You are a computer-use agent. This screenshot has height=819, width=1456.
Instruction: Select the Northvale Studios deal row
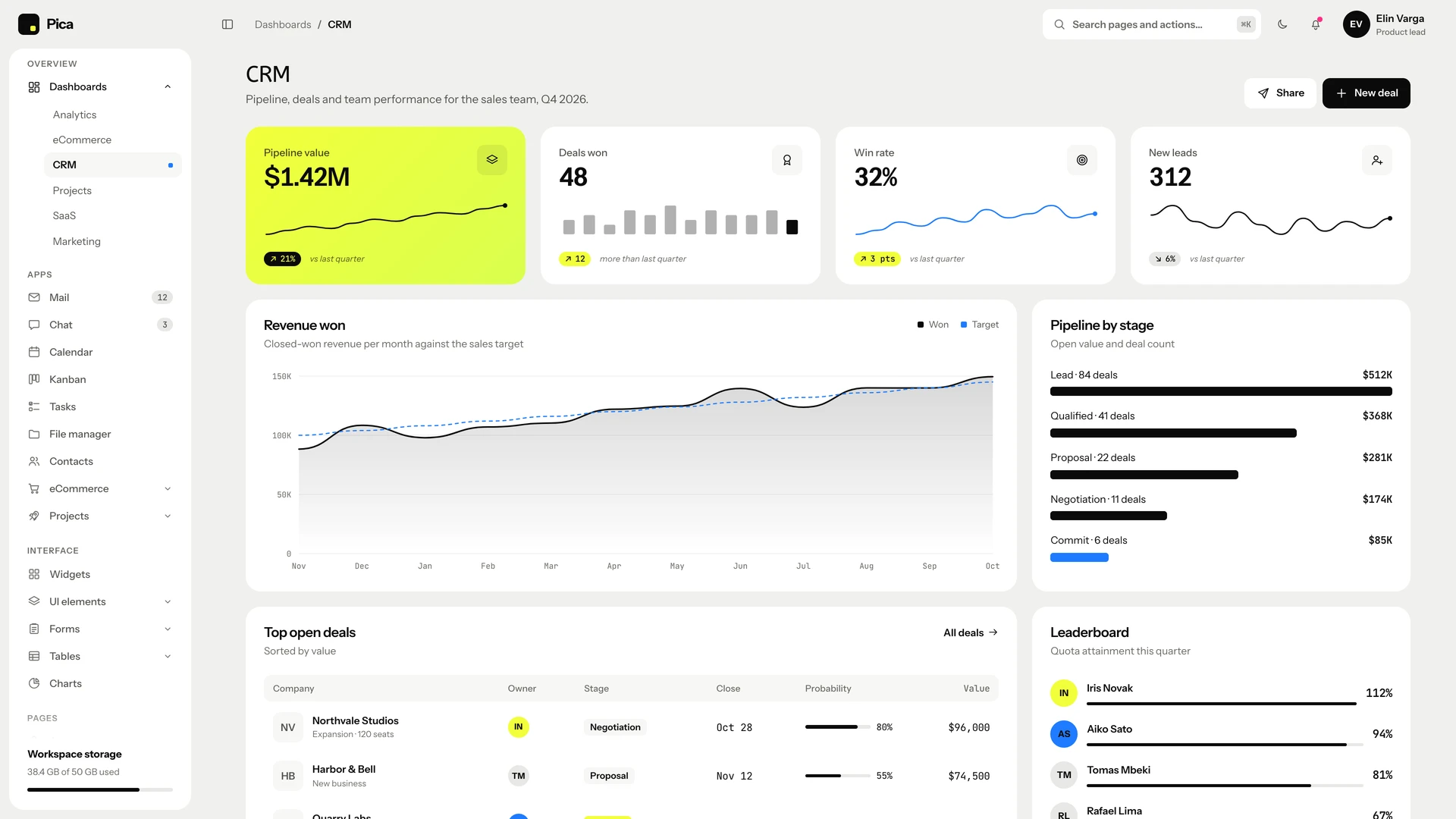point(631,727)
